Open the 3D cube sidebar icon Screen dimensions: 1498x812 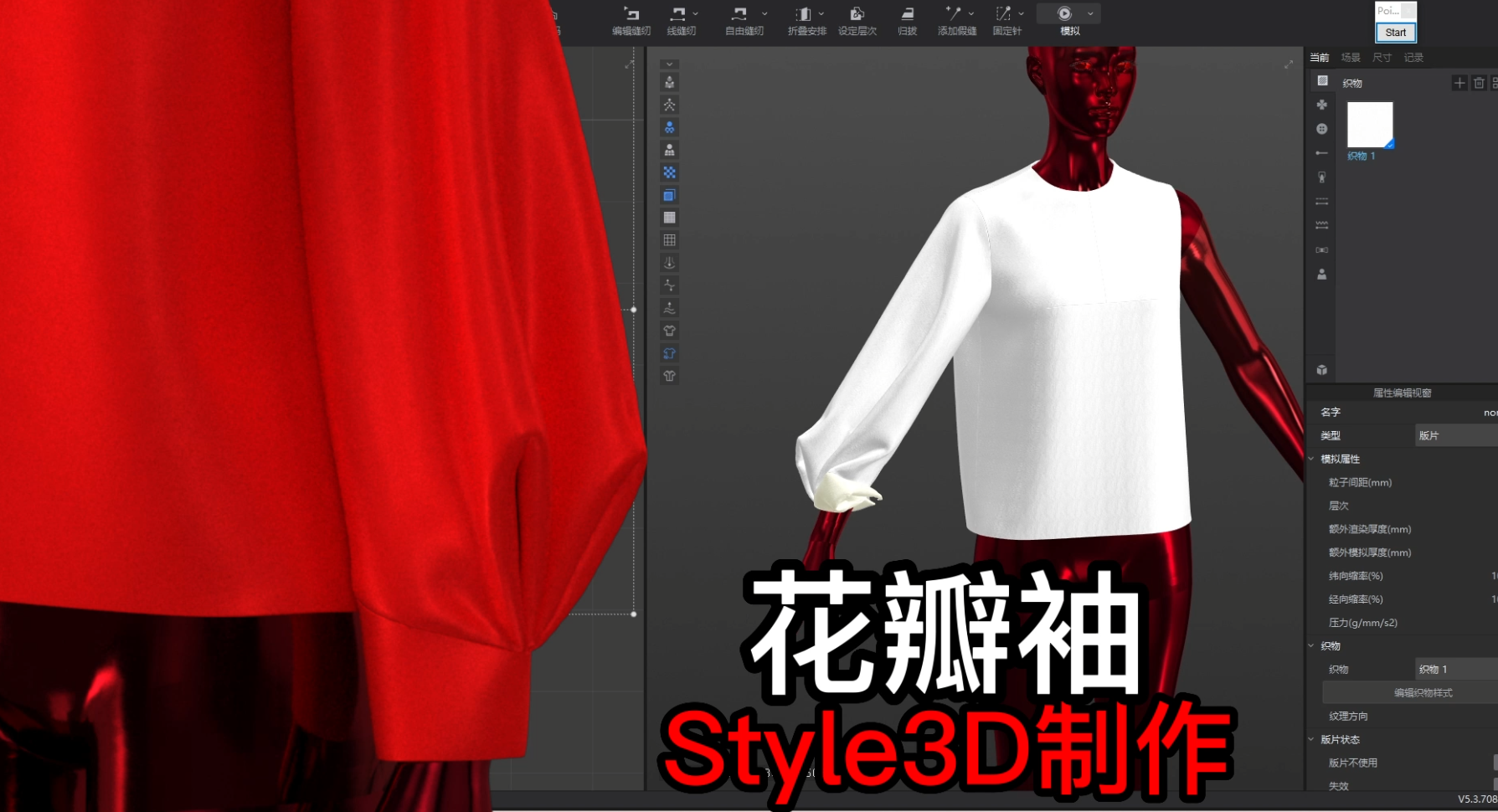click(1322, 369)
